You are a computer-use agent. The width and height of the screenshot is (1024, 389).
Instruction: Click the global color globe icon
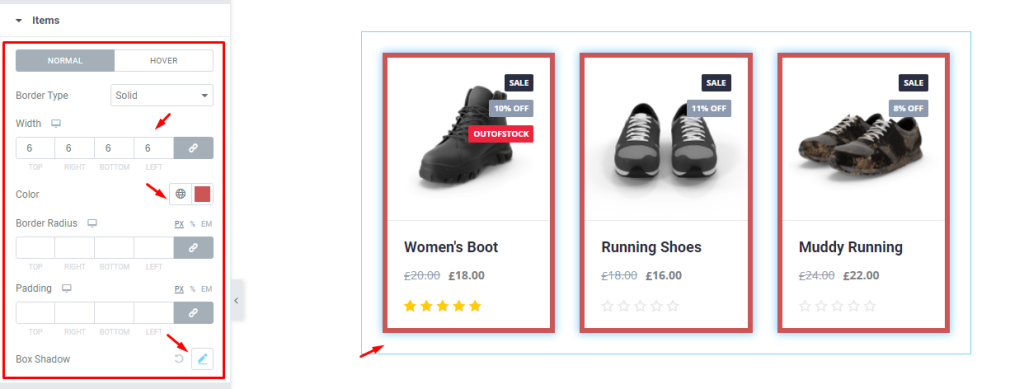(x=180, y=194)
